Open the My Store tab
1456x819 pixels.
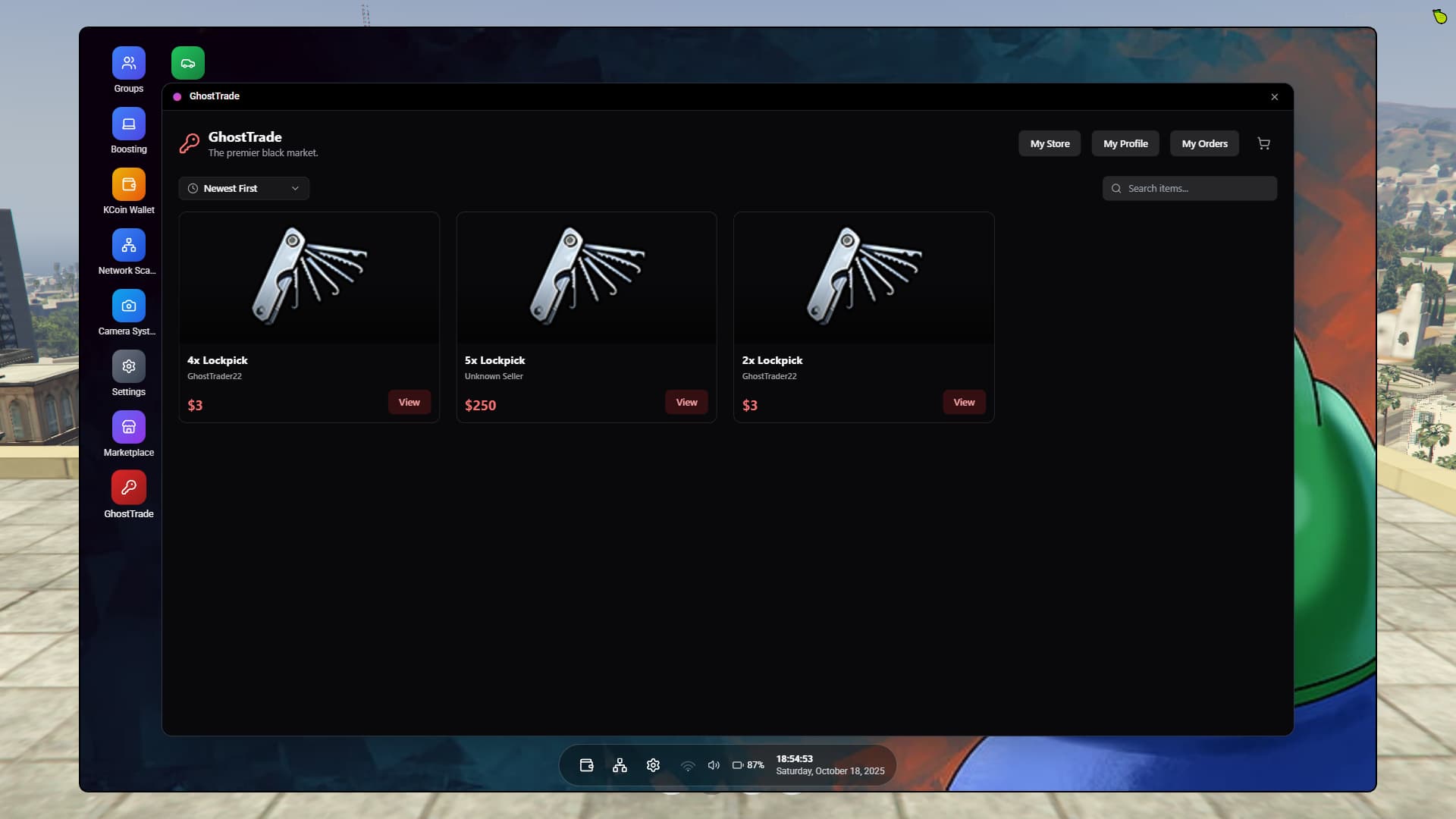click(x=1050, y=143)
